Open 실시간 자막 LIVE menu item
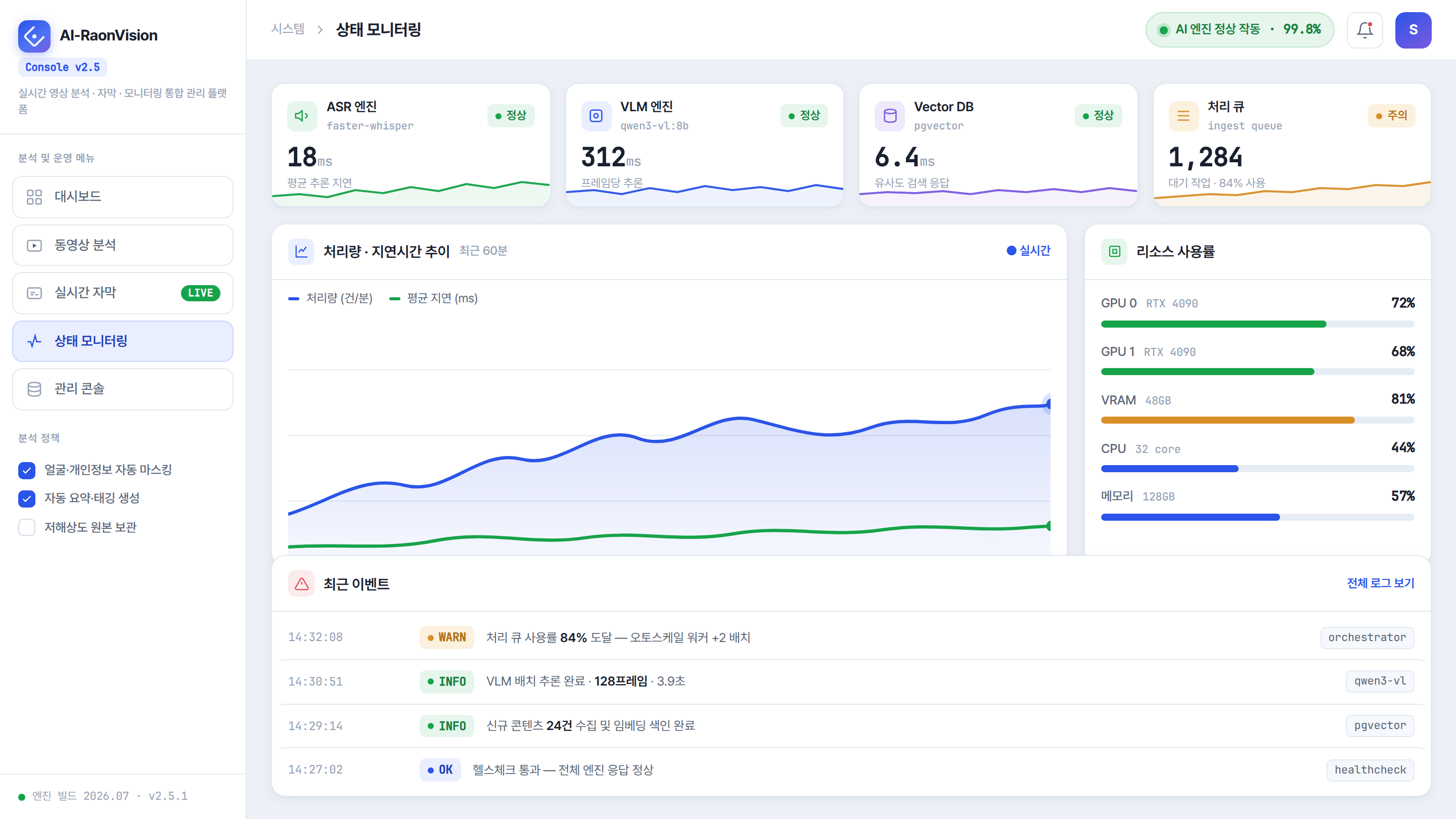The image size is (1456, 819). click(123, 293)
